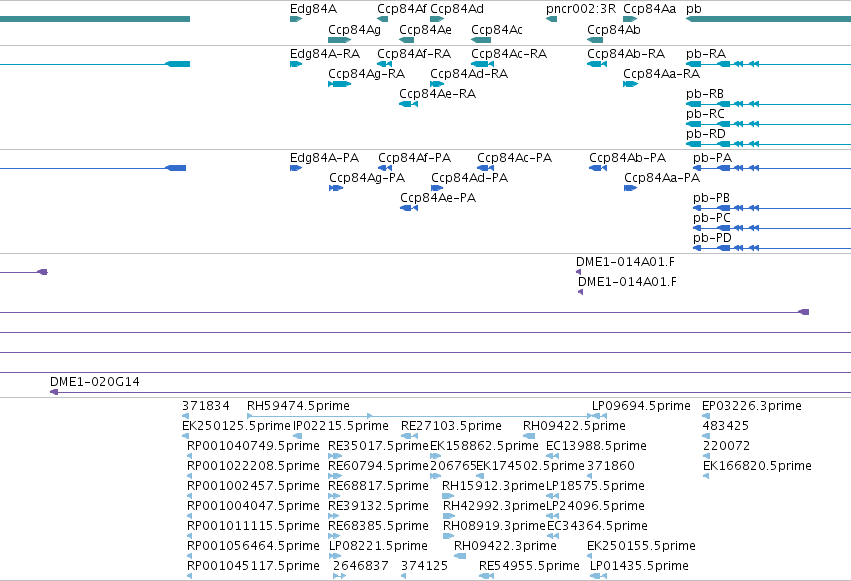The image size is (851, 581).
Task: Select the EP03226.3prime EST
Action: 706,416
